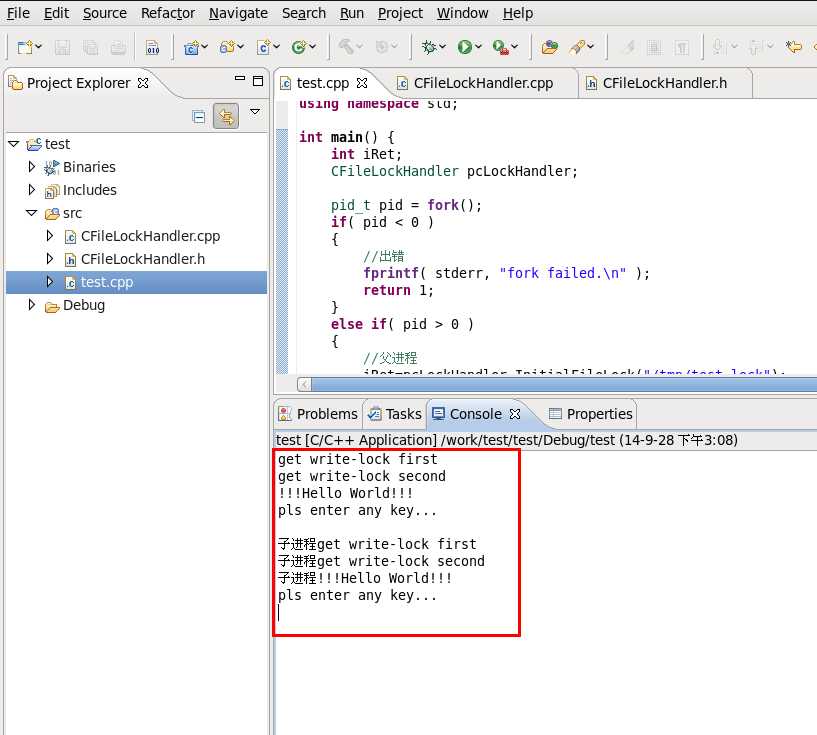Collapse the test project node
Image resolution: width=817 pixels, height=735 pixels.
click(14, 144)
